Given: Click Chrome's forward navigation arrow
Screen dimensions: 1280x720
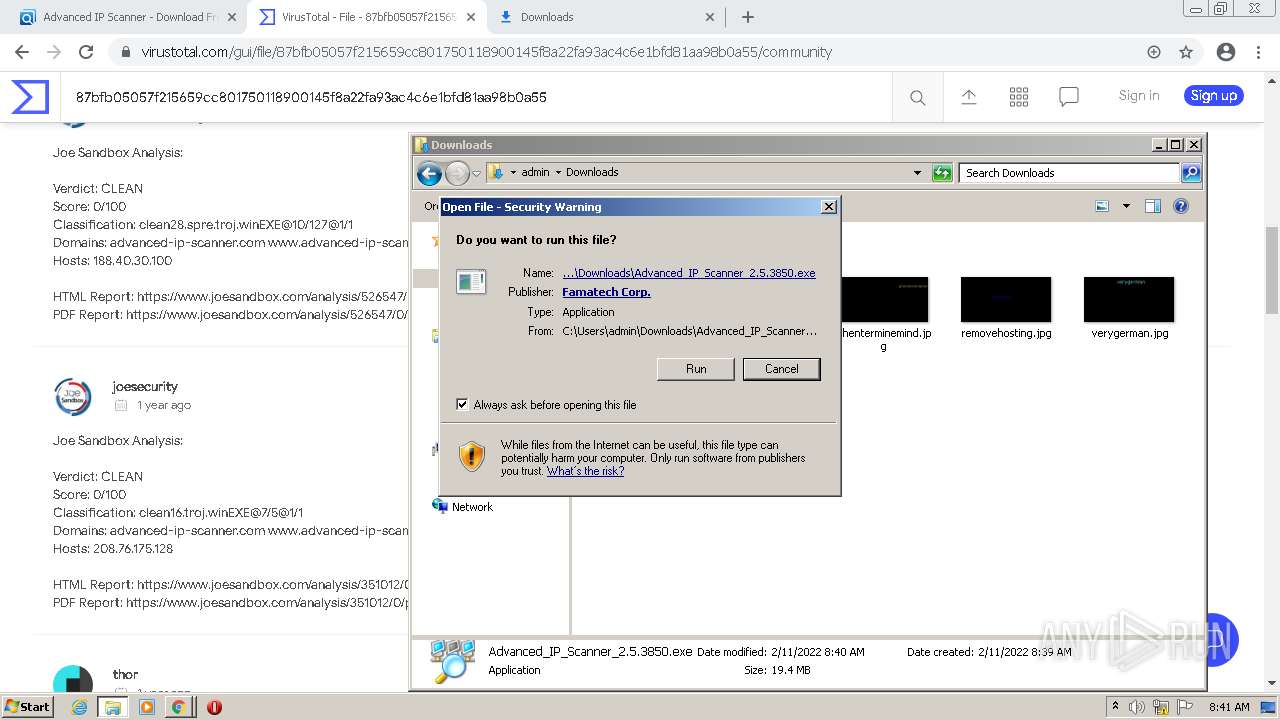Looking at the screenshot, I should click(x=54, y=52).
